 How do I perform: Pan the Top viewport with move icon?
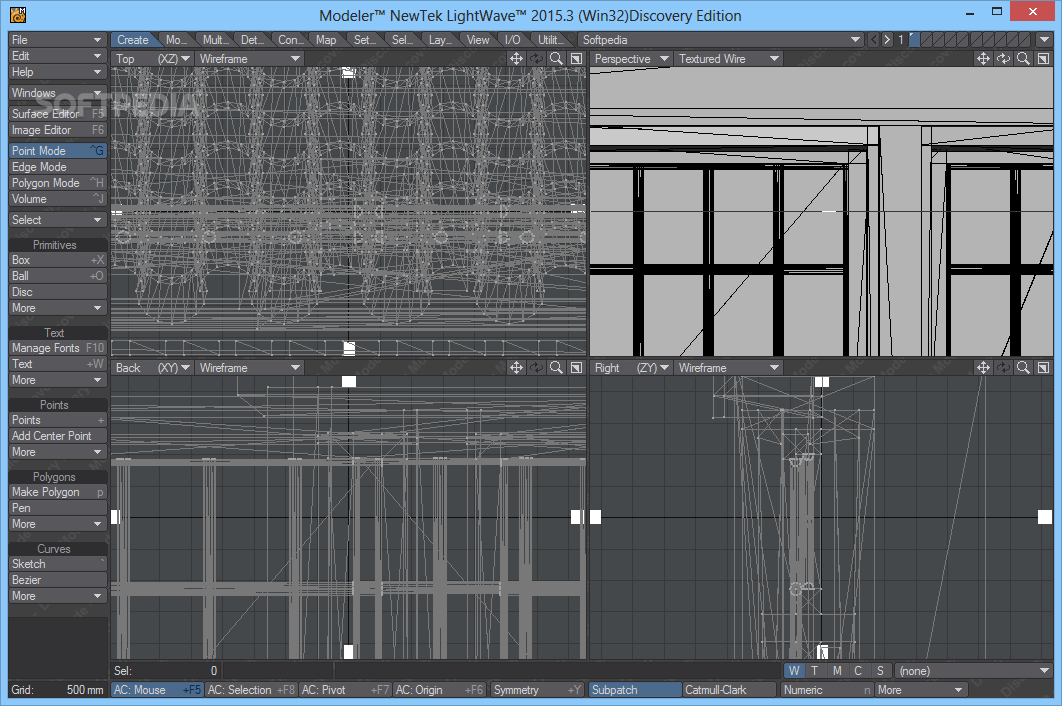(x=516, y=59)
